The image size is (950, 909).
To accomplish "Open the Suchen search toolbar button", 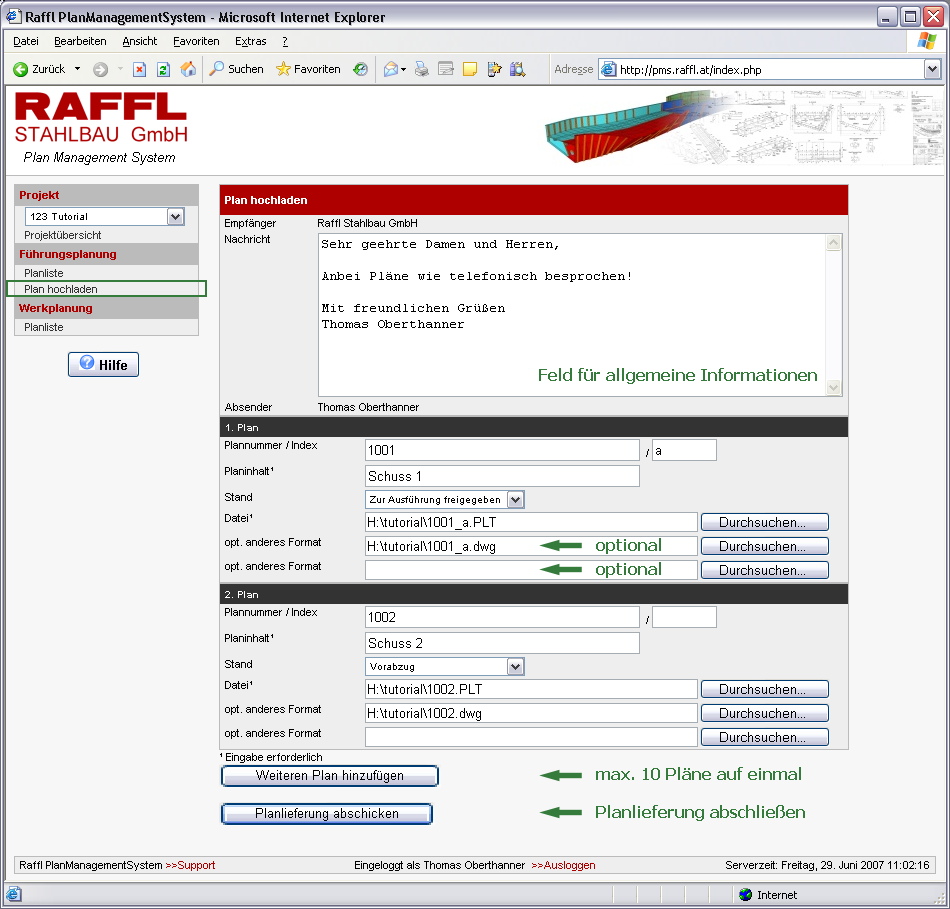I will tap(237, 69).
